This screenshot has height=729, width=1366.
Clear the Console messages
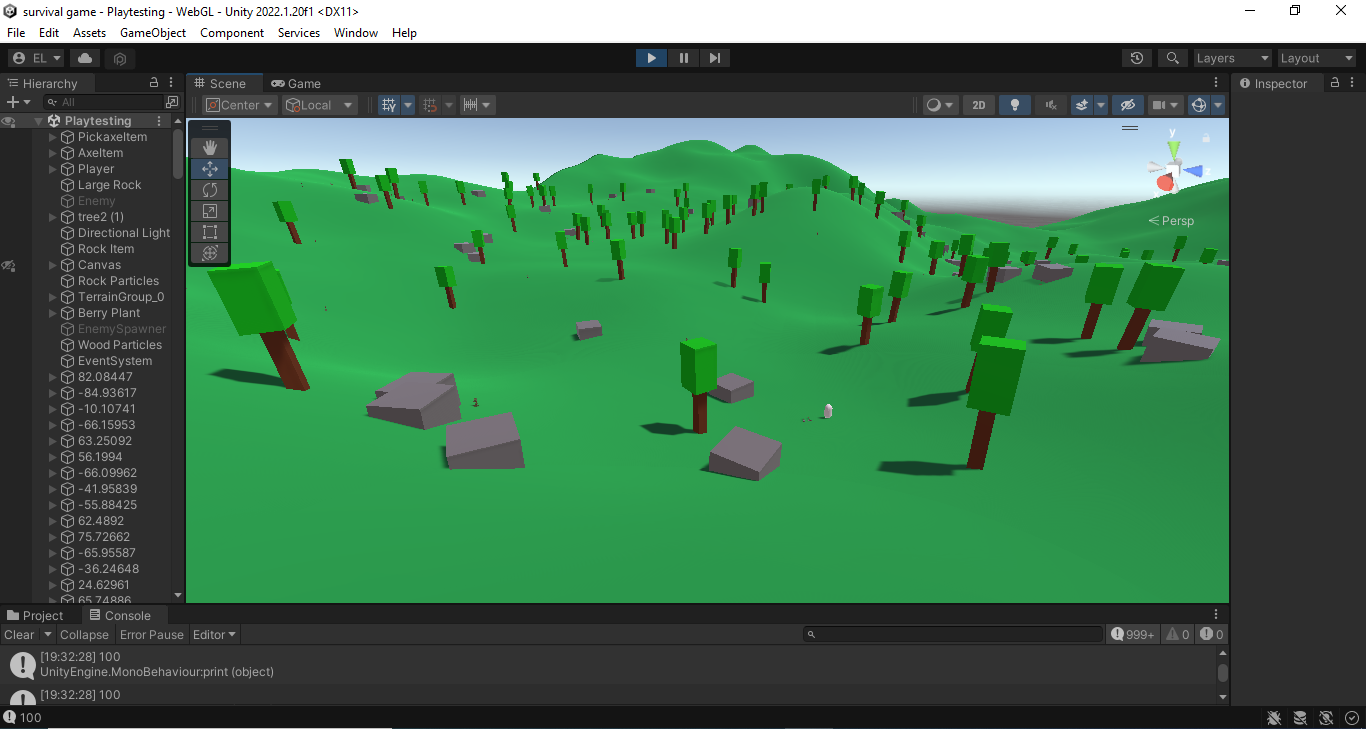click(x=18, y=634)
